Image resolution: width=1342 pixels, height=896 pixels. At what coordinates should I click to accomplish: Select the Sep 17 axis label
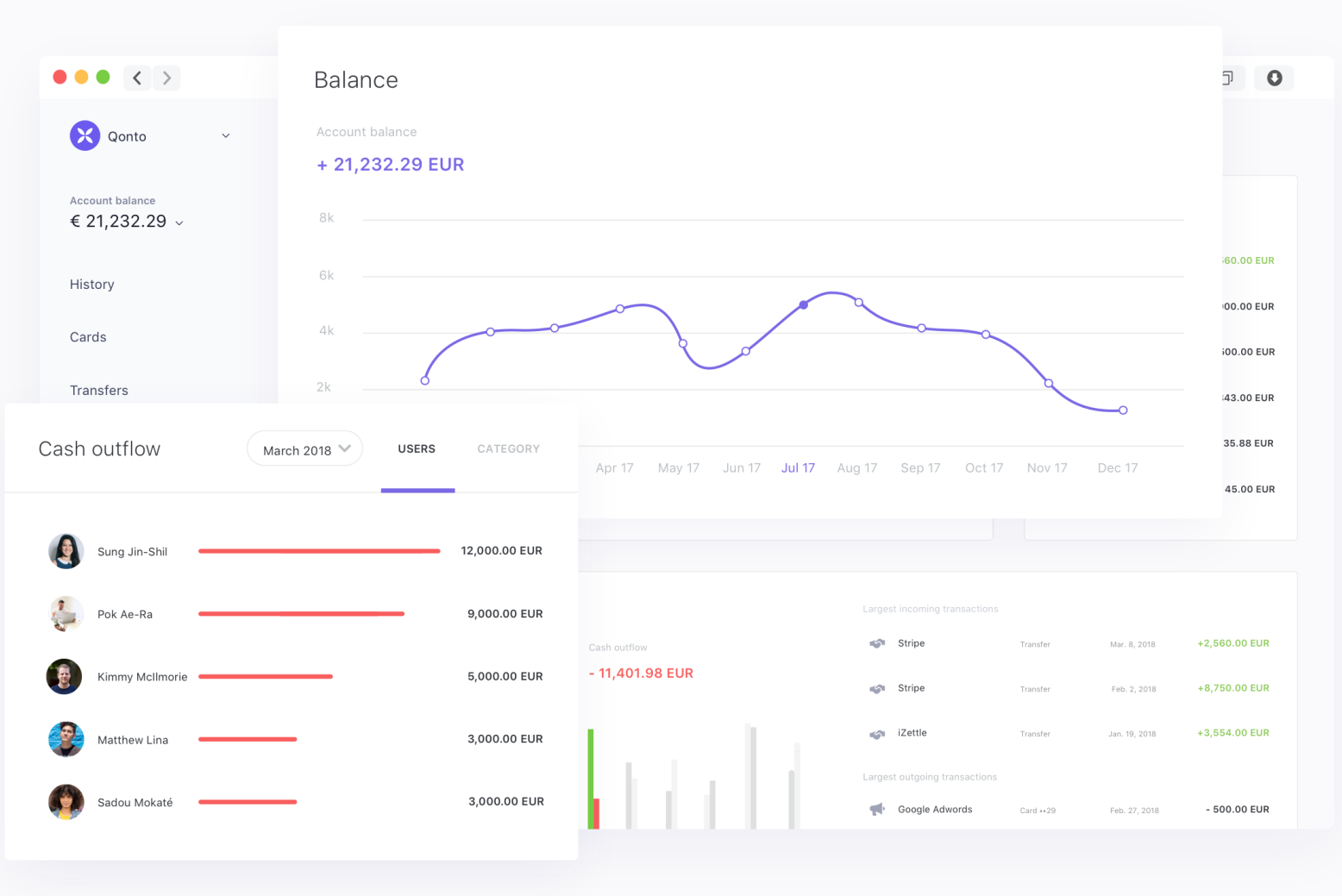point(920,468)
